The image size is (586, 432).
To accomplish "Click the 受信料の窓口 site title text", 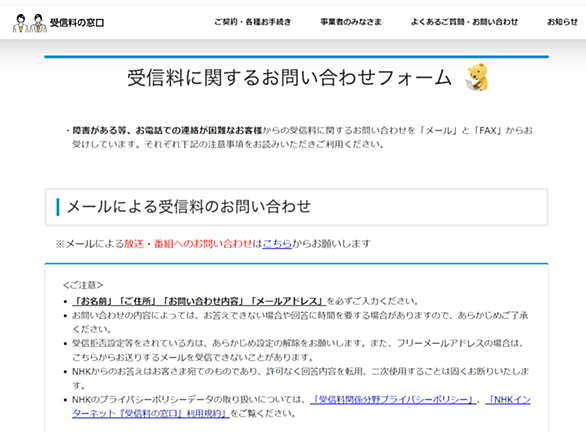I will click(x=77, y=23).
